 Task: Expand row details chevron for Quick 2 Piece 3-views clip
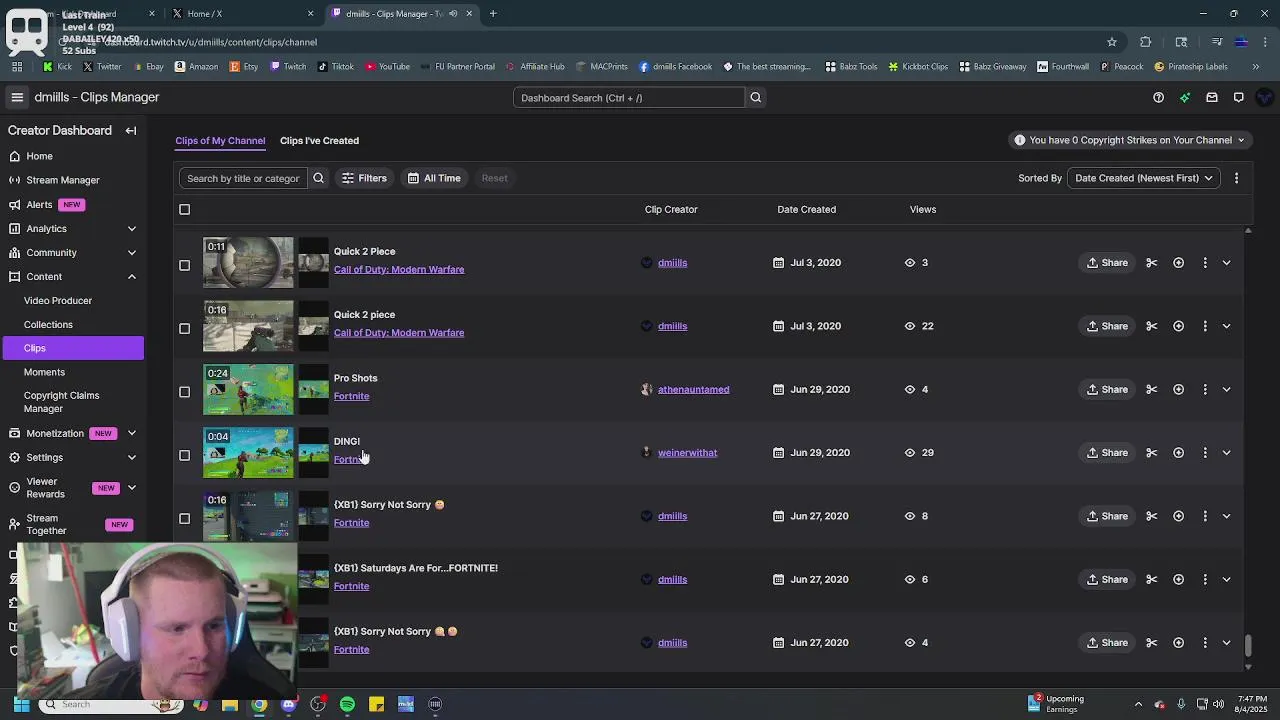(1226, 262)
